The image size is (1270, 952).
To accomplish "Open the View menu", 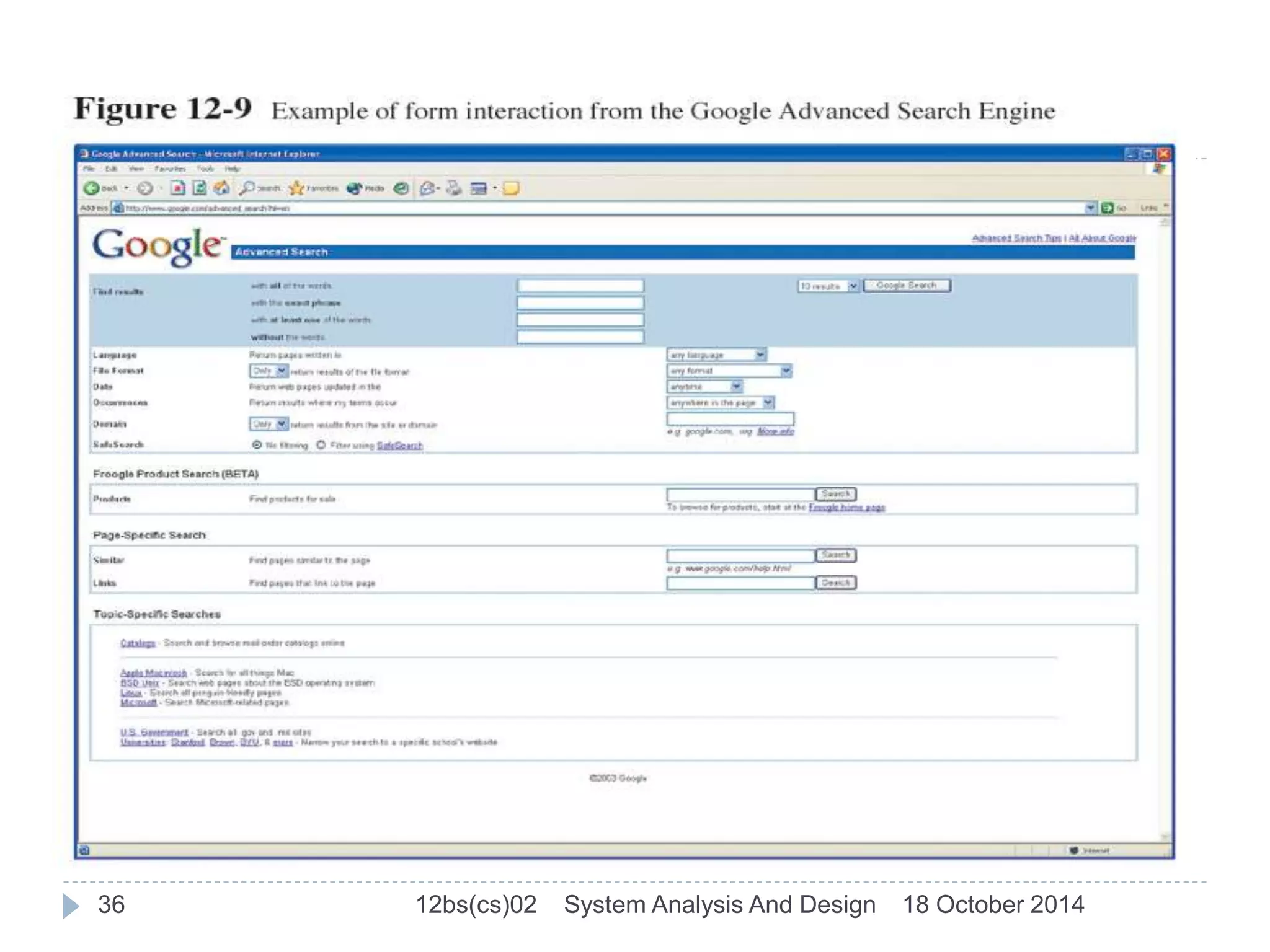I will click(136, 169).
